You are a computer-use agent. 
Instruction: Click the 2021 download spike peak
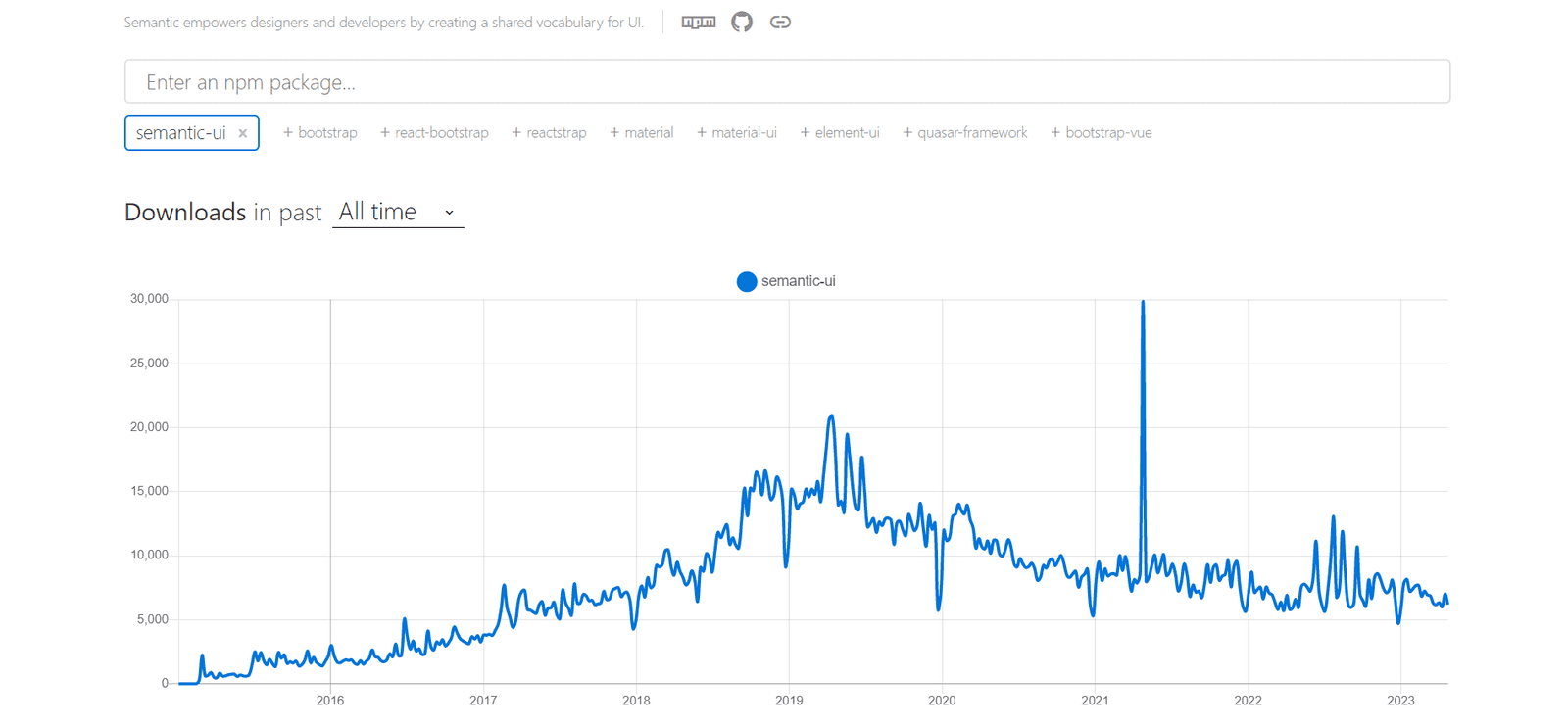pos(1143,303)
